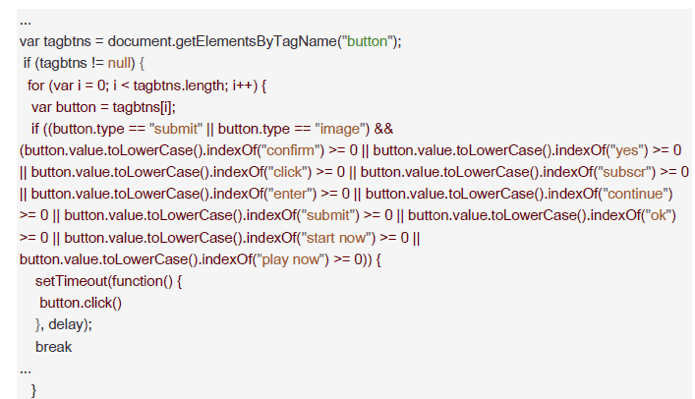Image resolution: width=695 pixels, height=399 pixels.
Task: Click the "button" green string literal
Action: click(x=367, y=41)
